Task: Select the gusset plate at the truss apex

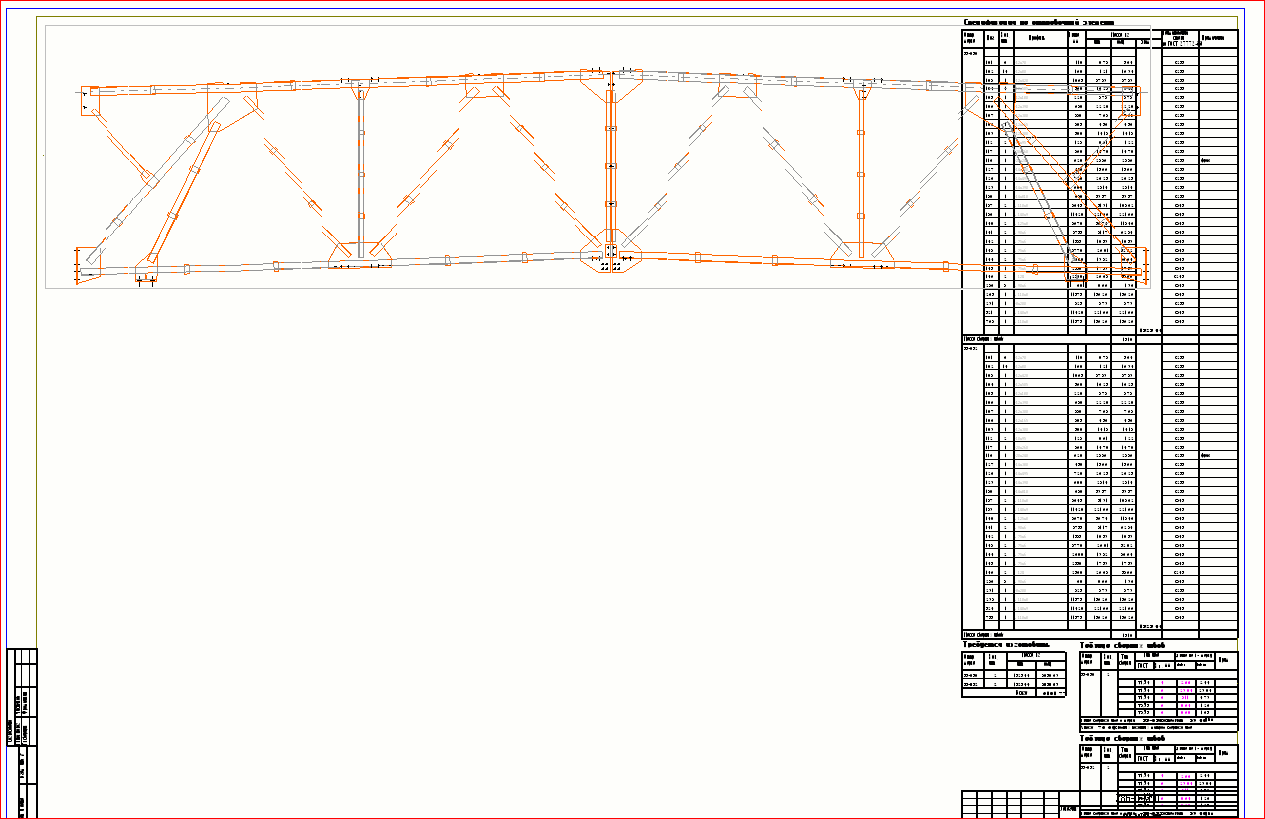Action: pos(609,84)
